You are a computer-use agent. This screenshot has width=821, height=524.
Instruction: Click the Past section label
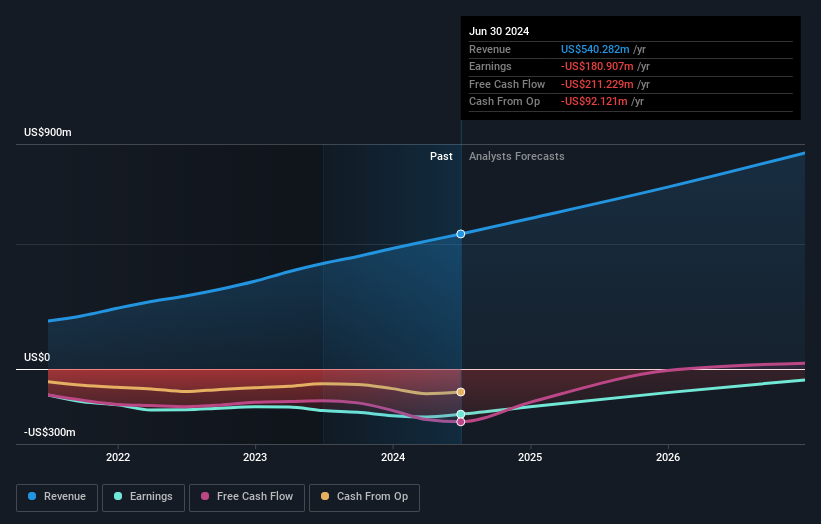tap(441, 157)
